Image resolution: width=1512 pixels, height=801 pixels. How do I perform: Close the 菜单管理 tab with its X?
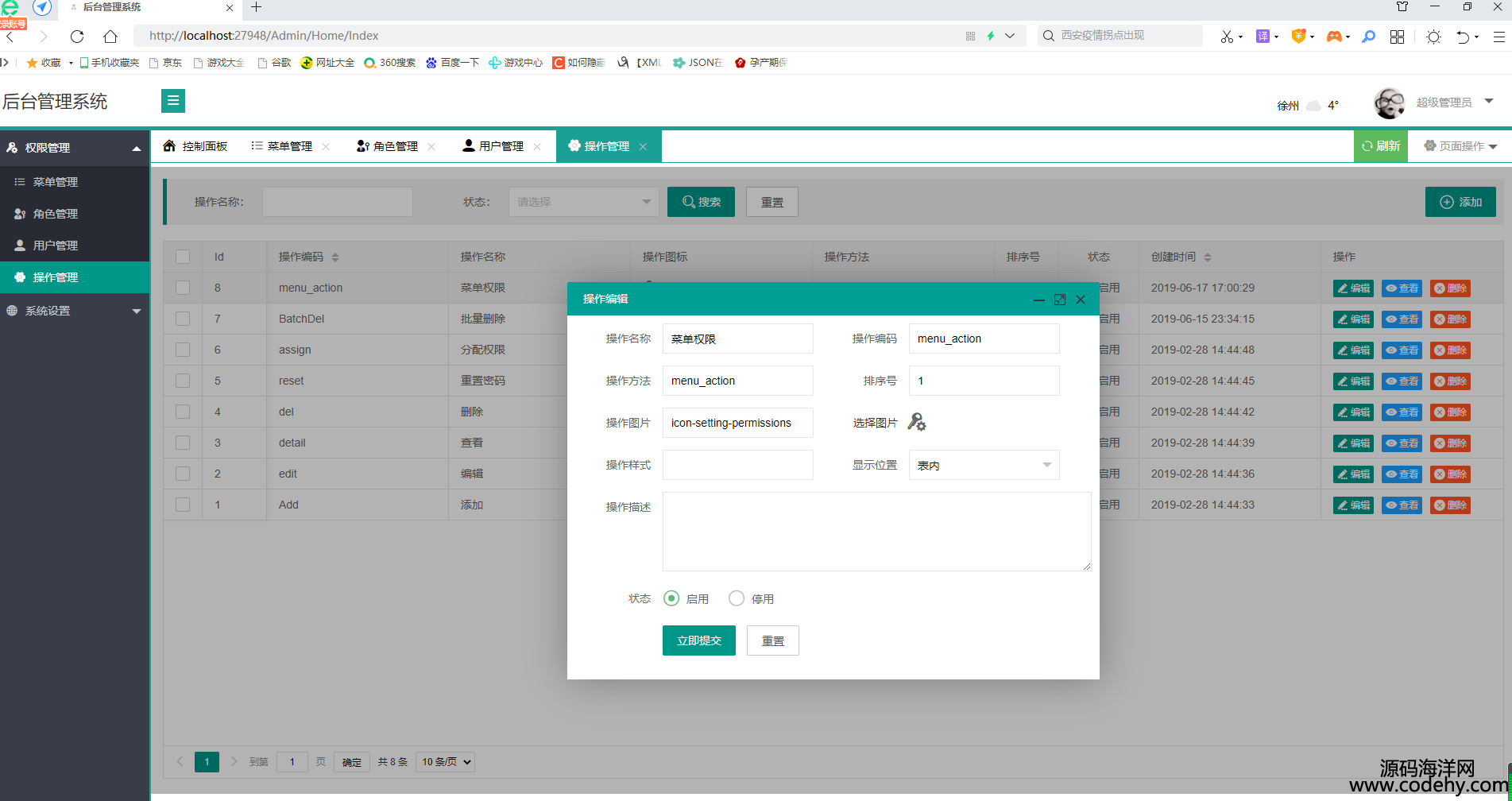(326, 146)
